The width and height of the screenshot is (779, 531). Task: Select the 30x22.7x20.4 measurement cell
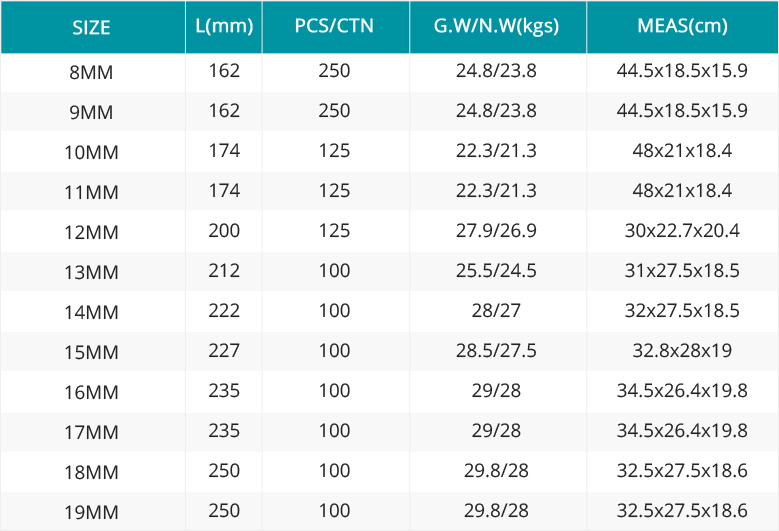click(x=682, y=230)
